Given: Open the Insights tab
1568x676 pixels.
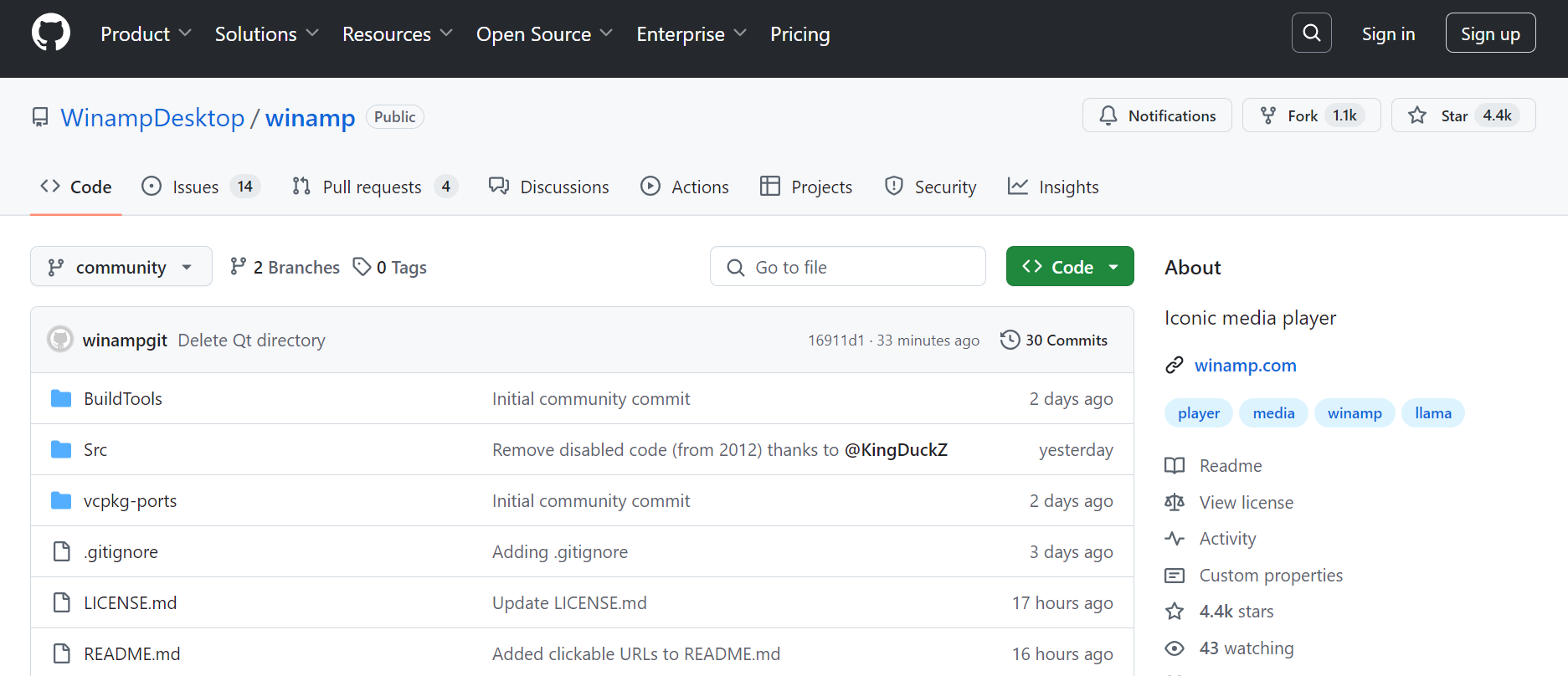Looking at the screenshot, I should tap(1053, 187).
